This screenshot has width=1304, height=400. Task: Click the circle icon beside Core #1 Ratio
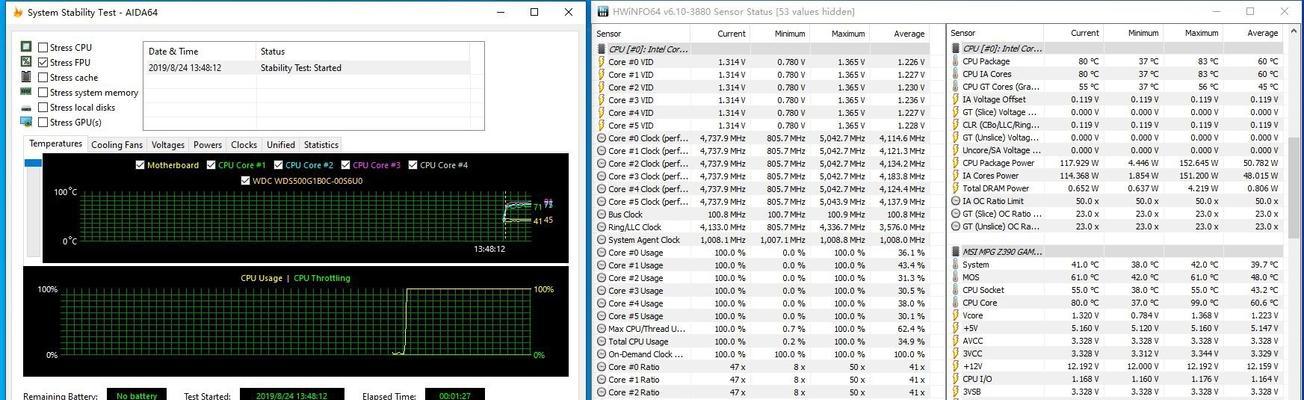pos(601,379)
